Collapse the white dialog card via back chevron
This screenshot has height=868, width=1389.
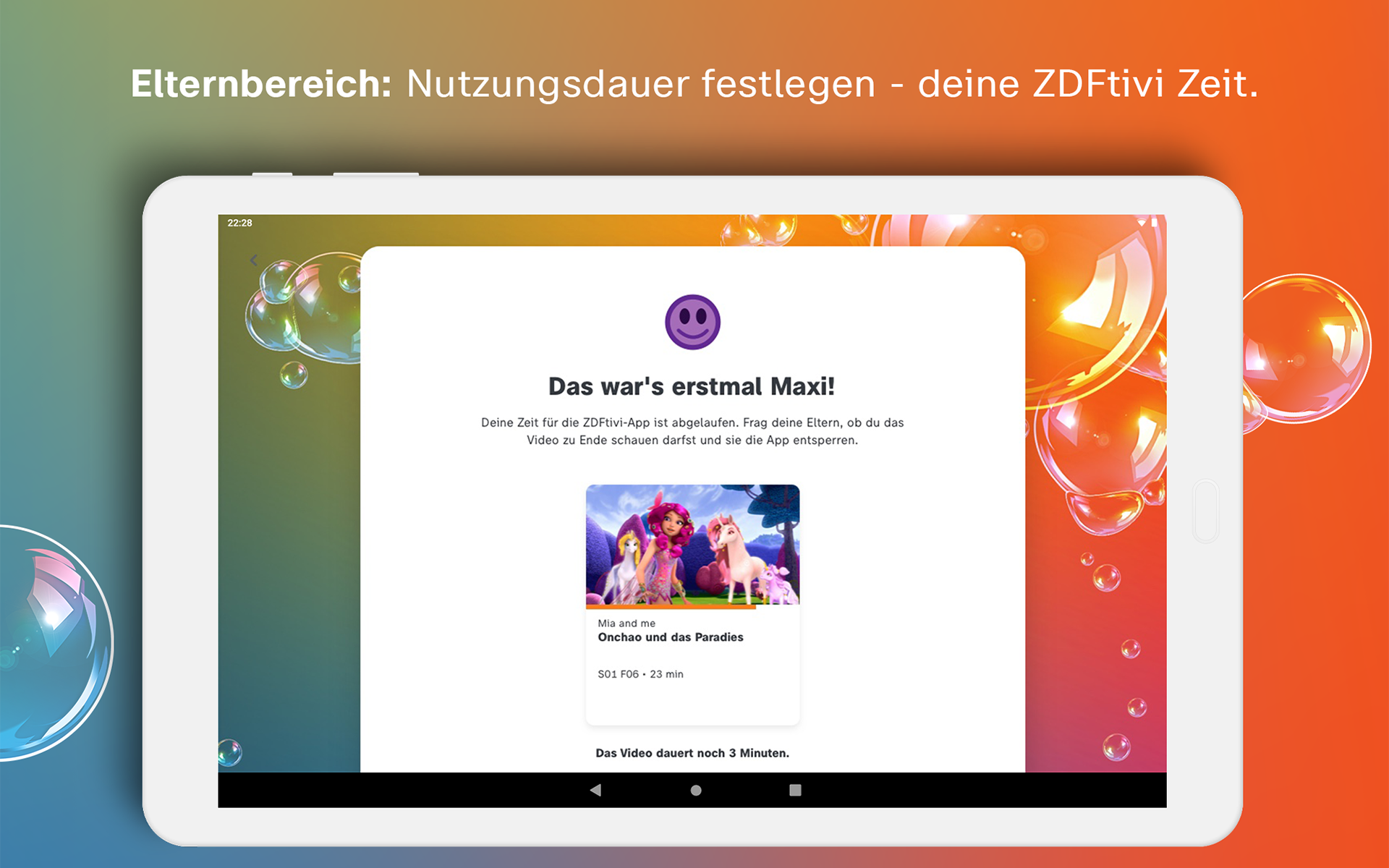254,260
